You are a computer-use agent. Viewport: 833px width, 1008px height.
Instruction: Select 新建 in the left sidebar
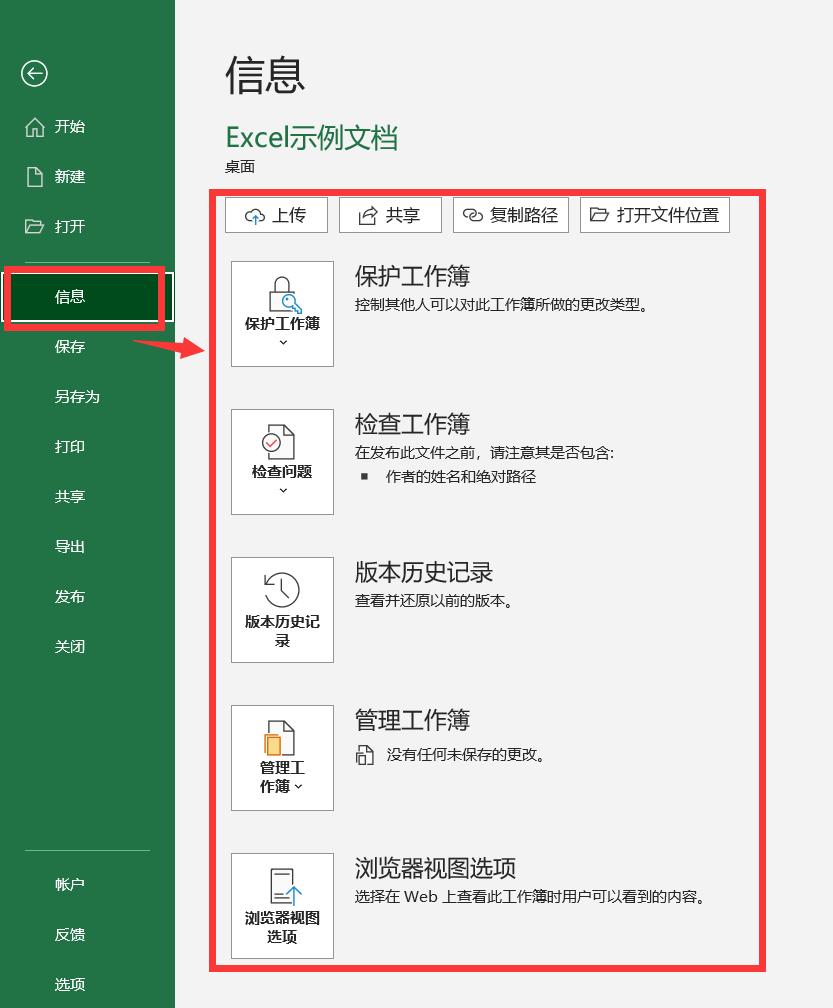click(69, 176)
